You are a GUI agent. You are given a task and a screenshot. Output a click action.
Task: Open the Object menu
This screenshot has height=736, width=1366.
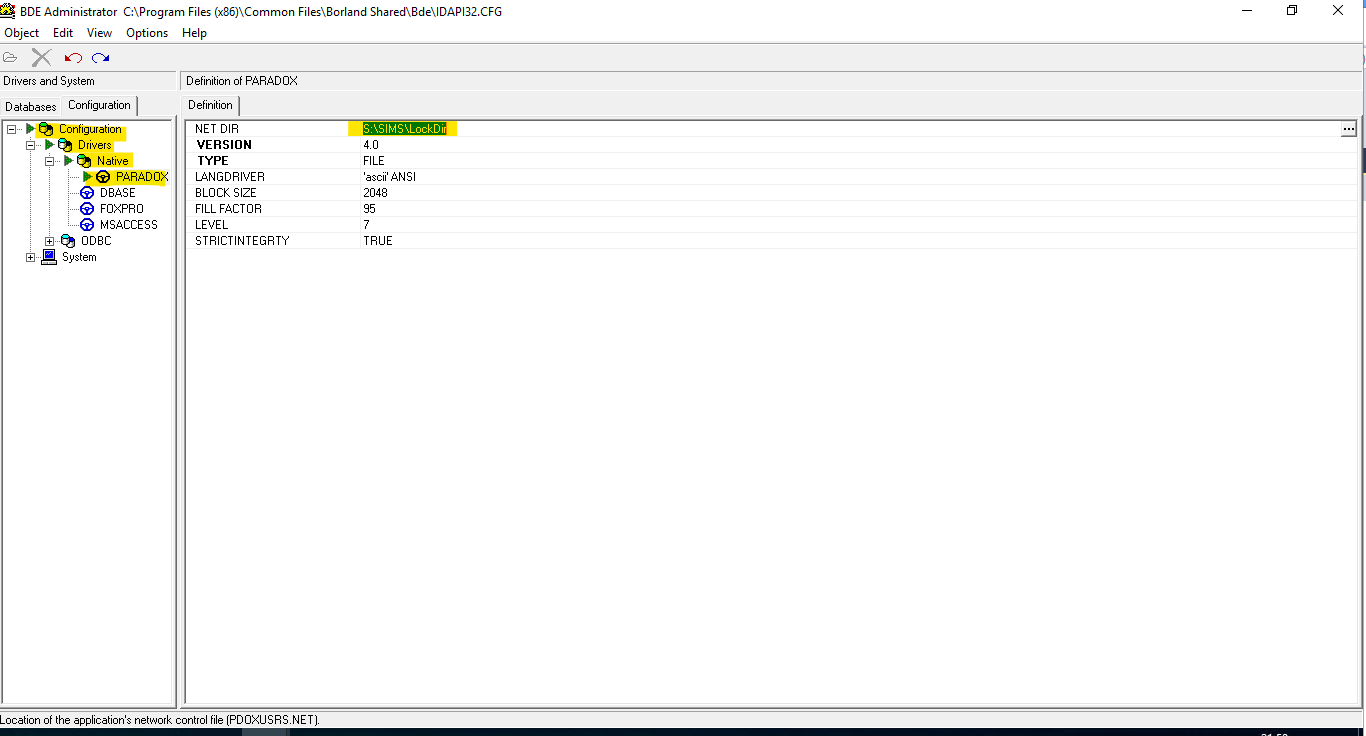[x=21, y=32]
